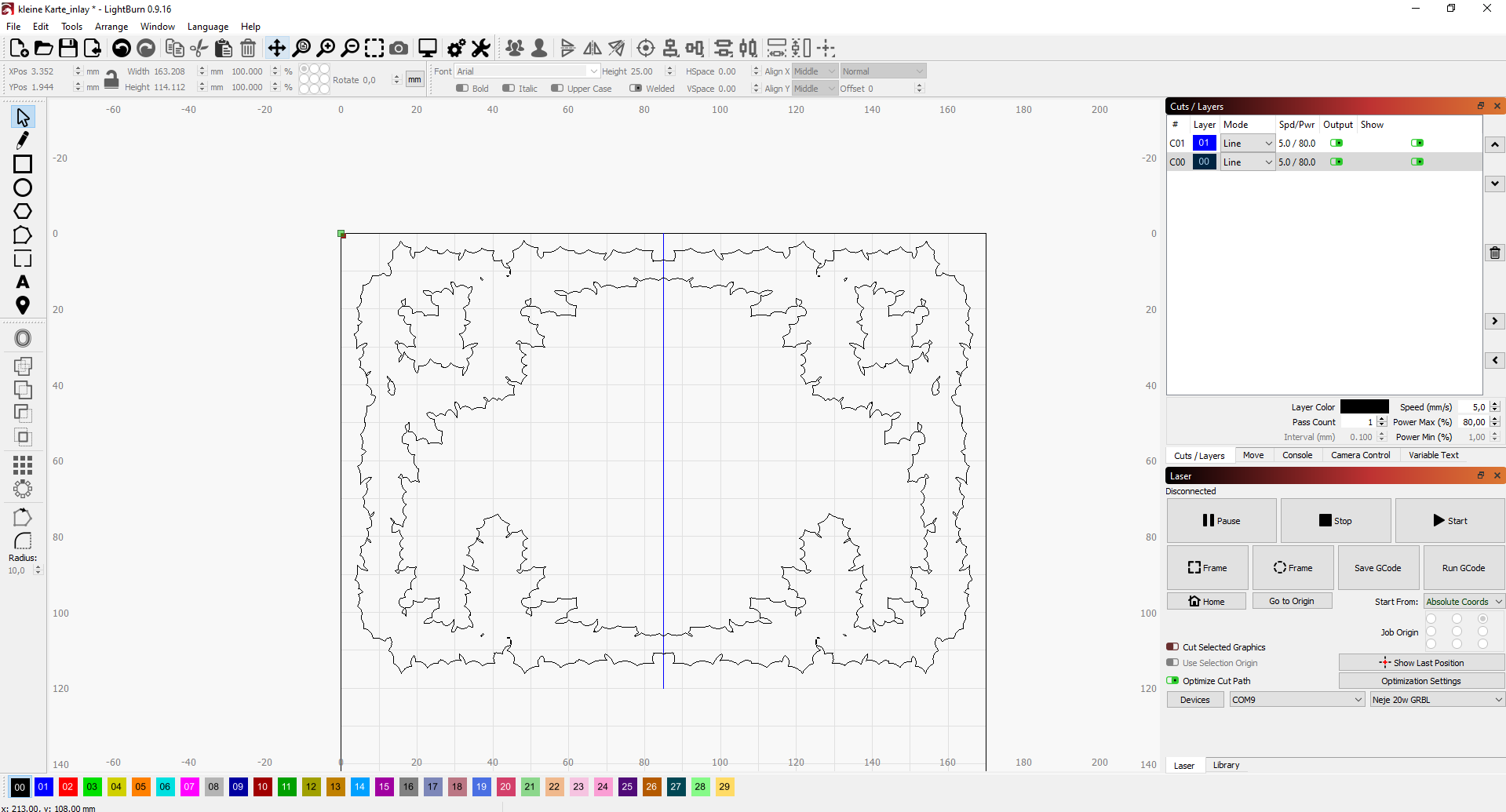Choose the Edit Text tool

pos(23,282)
